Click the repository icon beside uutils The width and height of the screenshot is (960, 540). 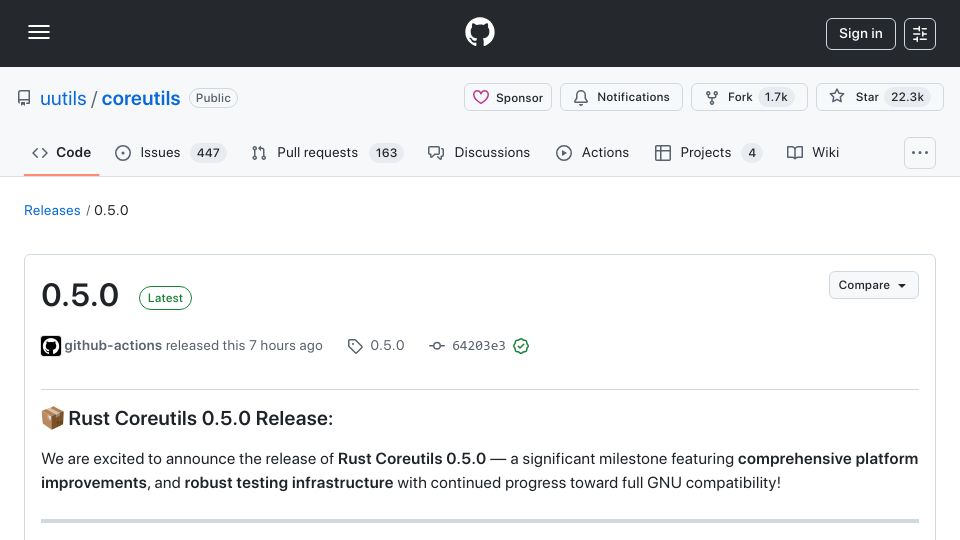tap(24, 98)
